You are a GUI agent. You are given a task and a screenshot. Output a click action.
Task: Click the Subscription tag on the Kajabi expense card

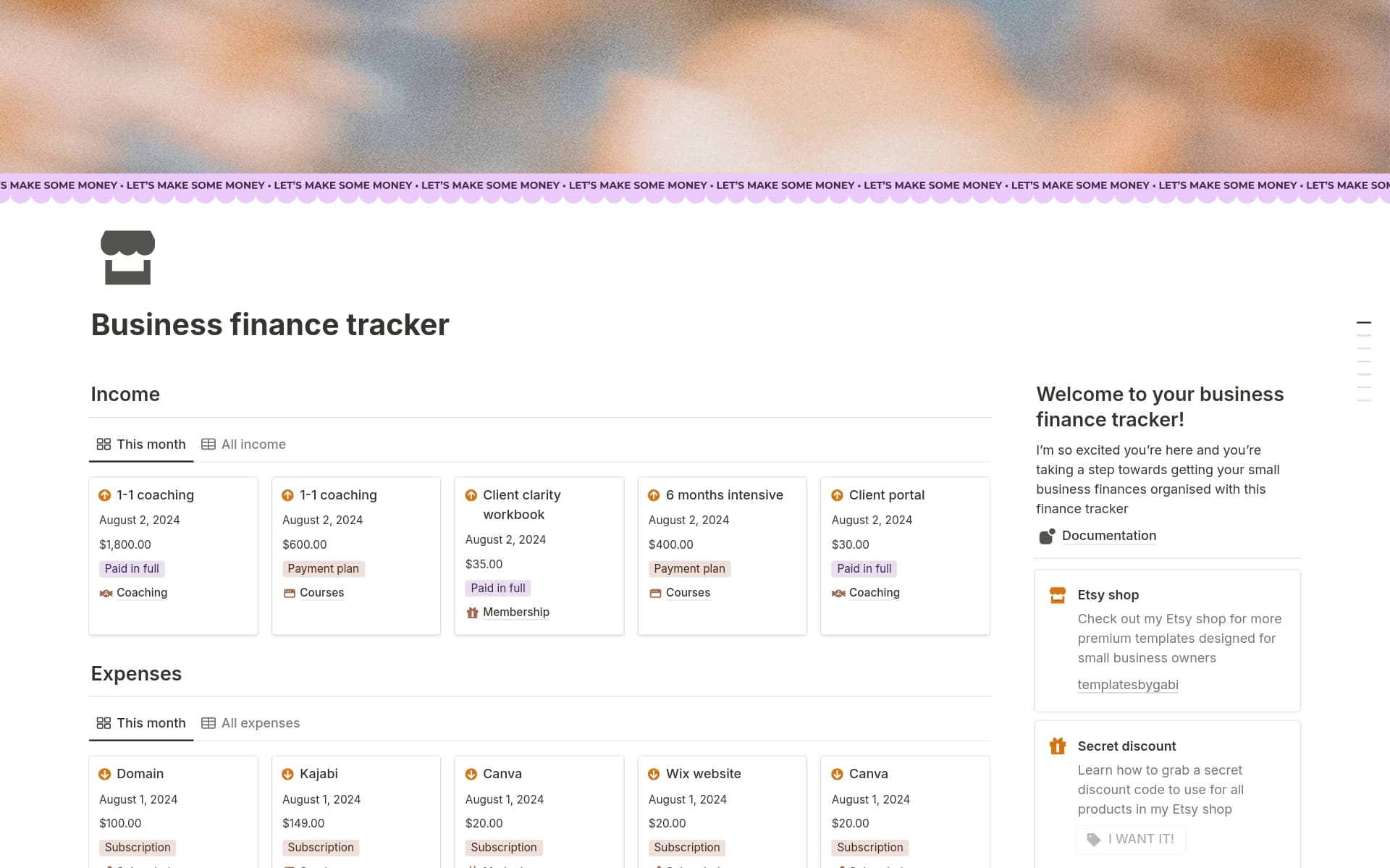tap(321, 847)
